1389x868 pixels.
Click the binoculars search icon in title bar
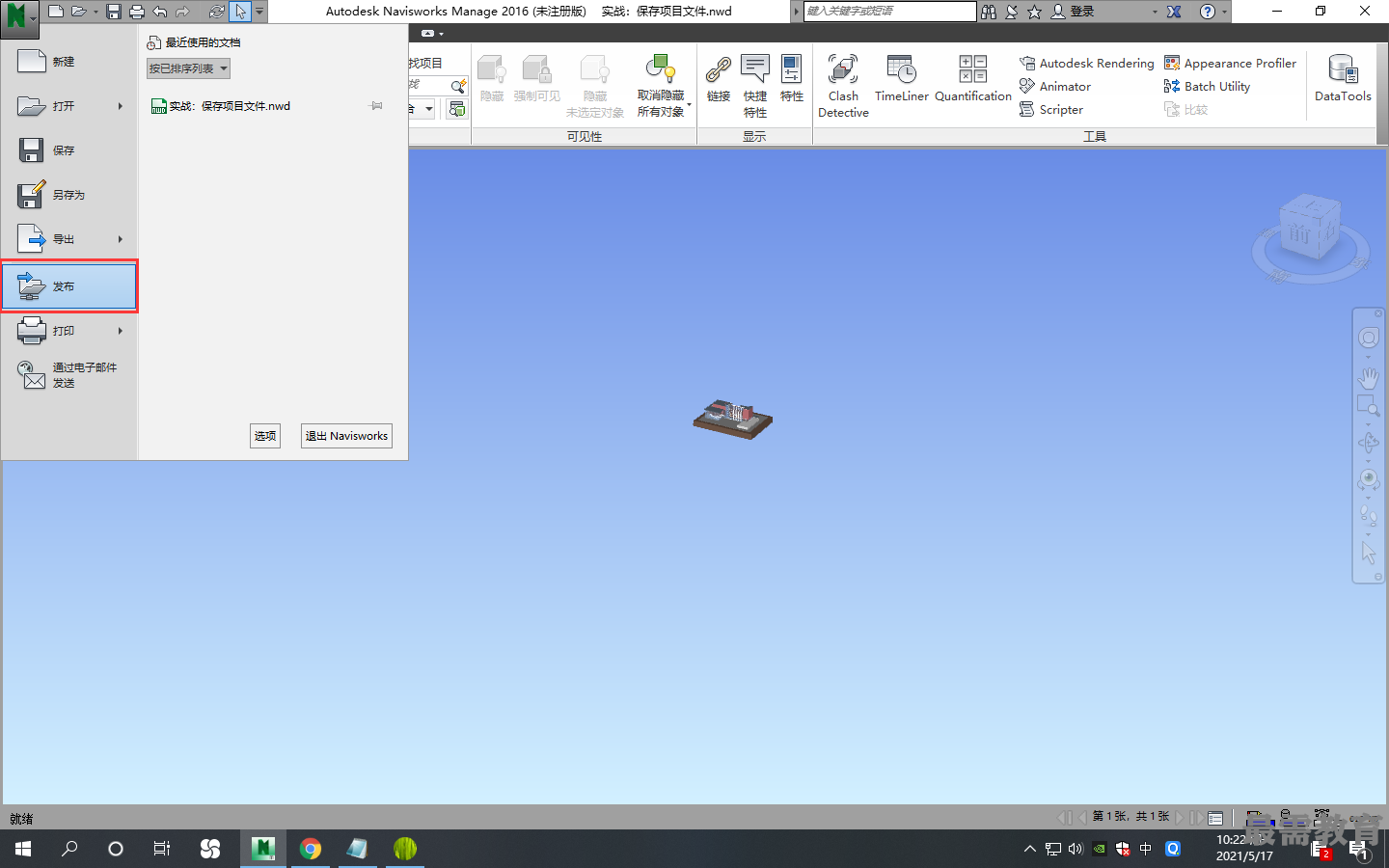tap(989, 12)
